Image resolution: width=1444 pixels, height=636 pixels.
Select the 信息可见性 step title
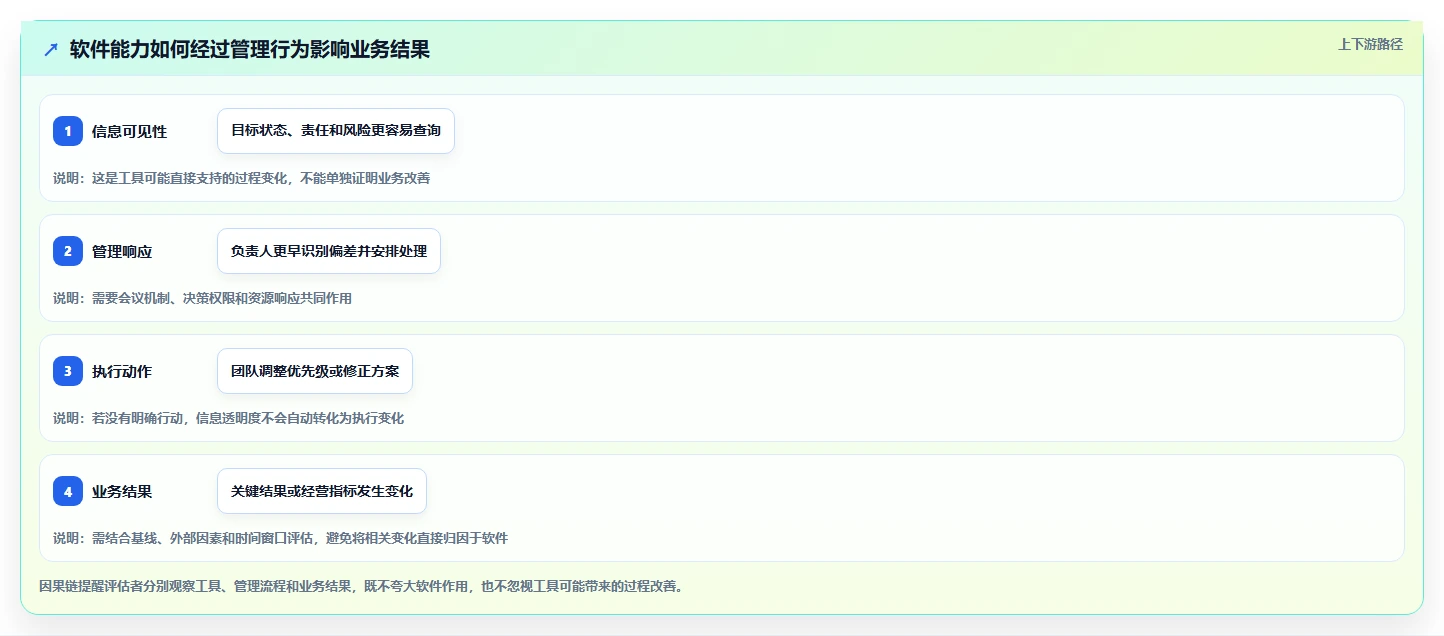(129, 131)
